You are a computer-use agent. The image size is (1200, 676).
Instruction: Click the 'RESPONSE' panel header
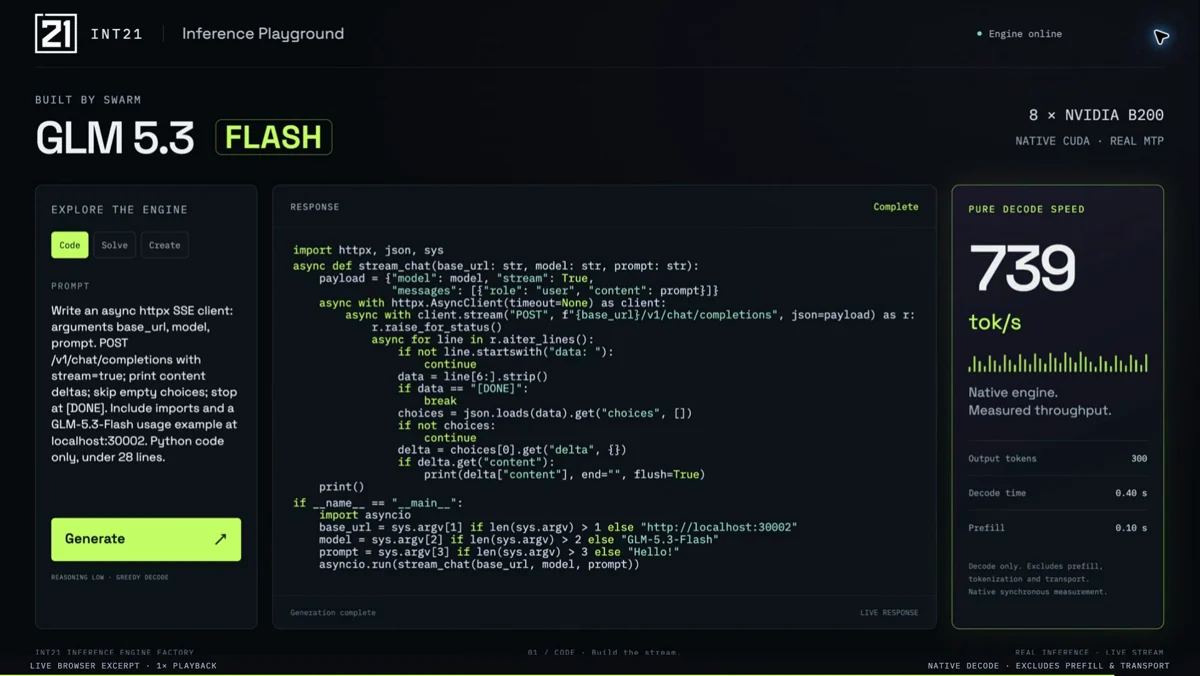coord(315,207)
